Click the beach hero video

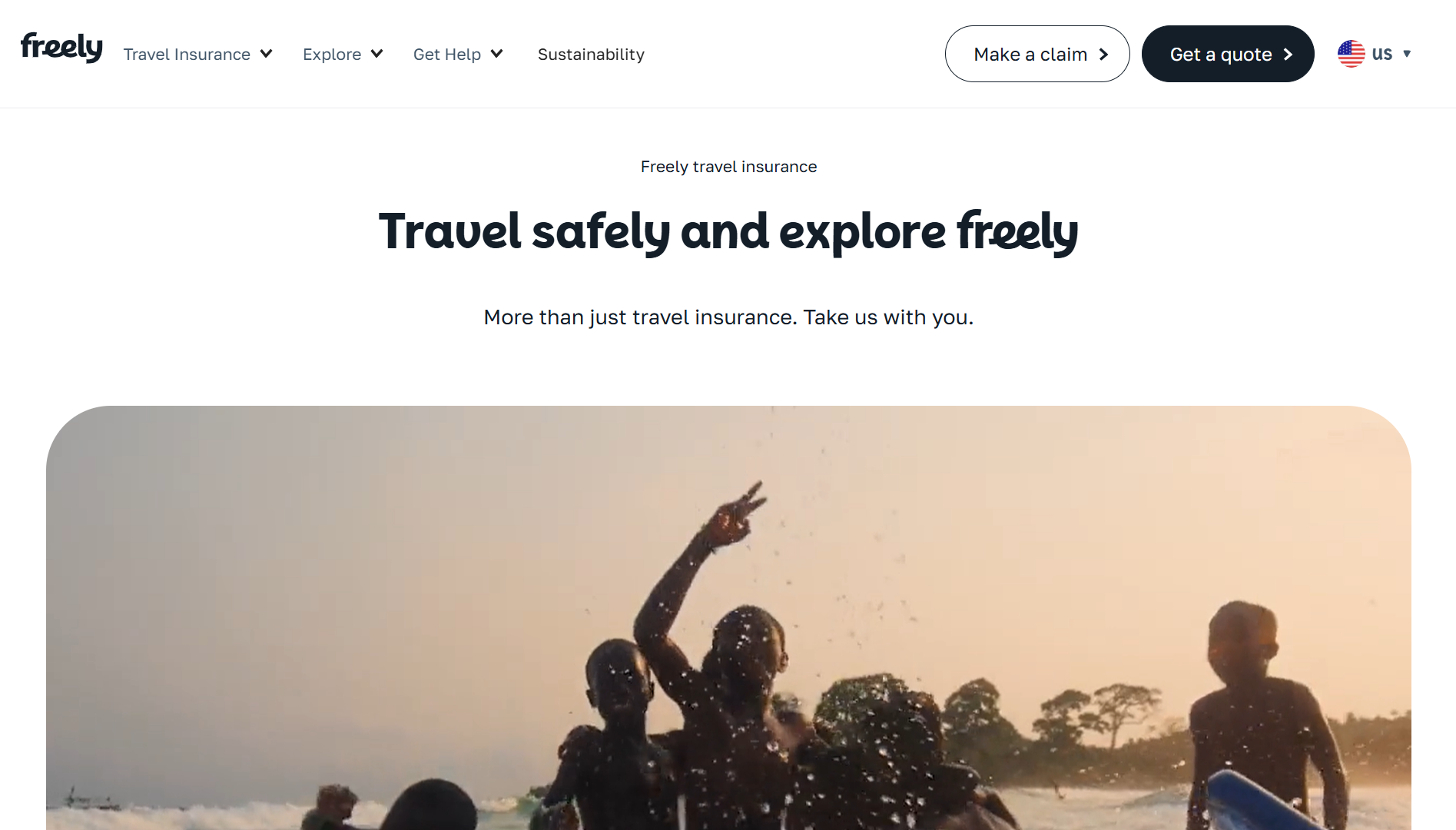click(x=728, y=618)
